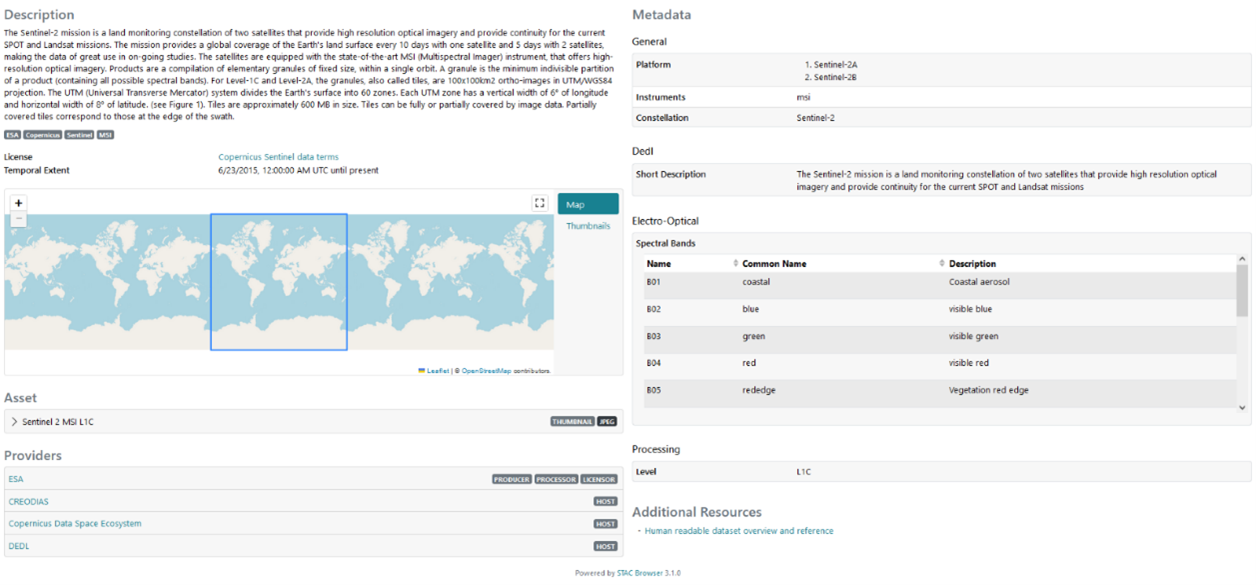Open Copernicus Sentinel data terms
Screen dimensions: 1256x585
click(280, 157)
